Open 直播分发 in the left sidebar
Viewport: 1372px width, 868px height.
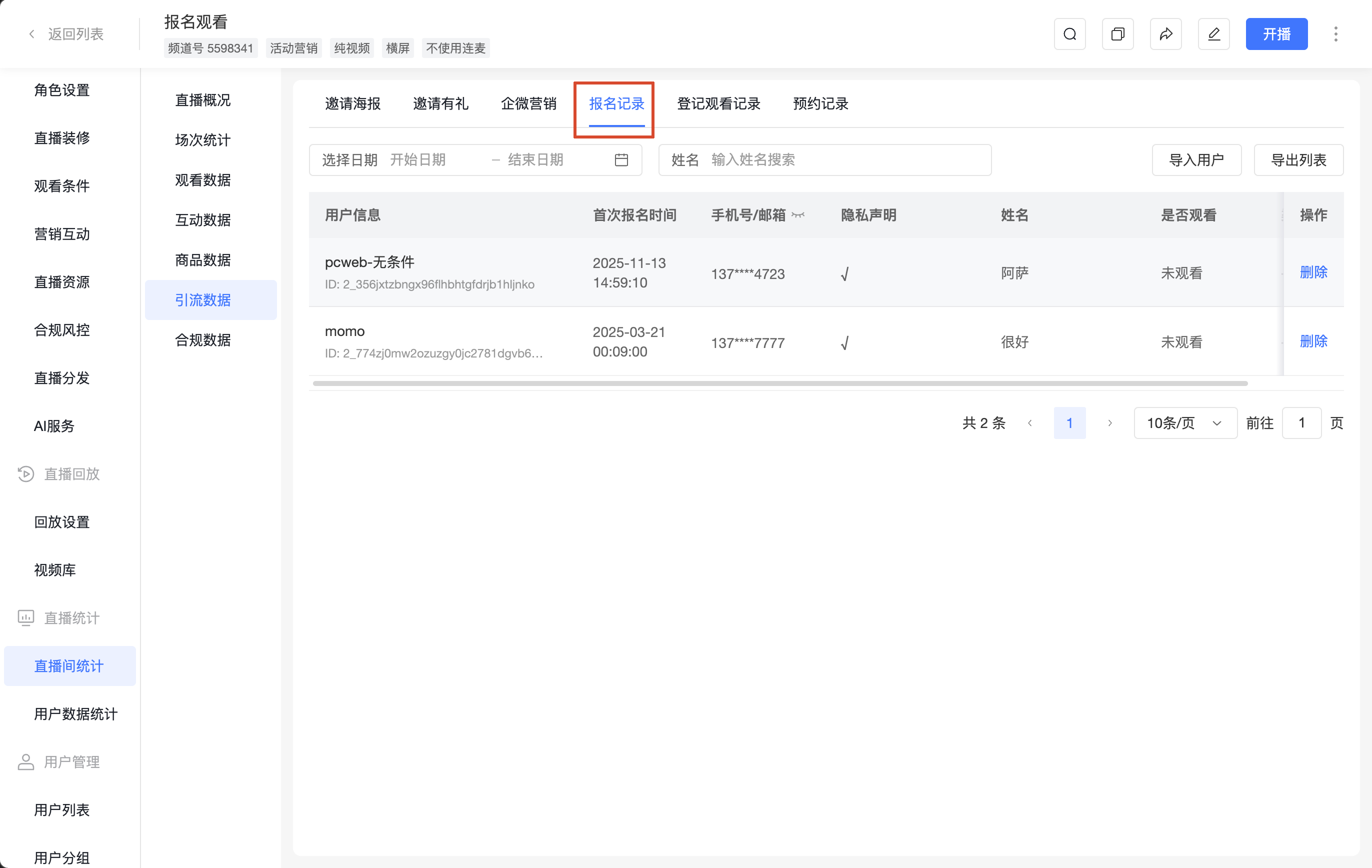coord(61,378)
